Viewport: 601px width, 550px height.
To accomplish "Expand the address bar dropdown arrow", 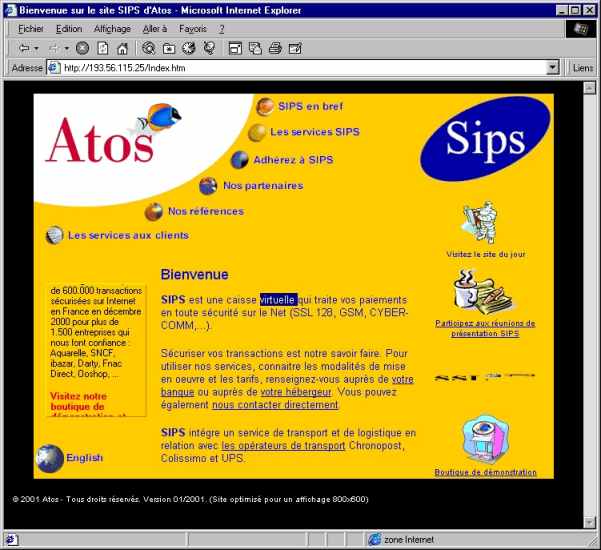I will pos(552,68).
